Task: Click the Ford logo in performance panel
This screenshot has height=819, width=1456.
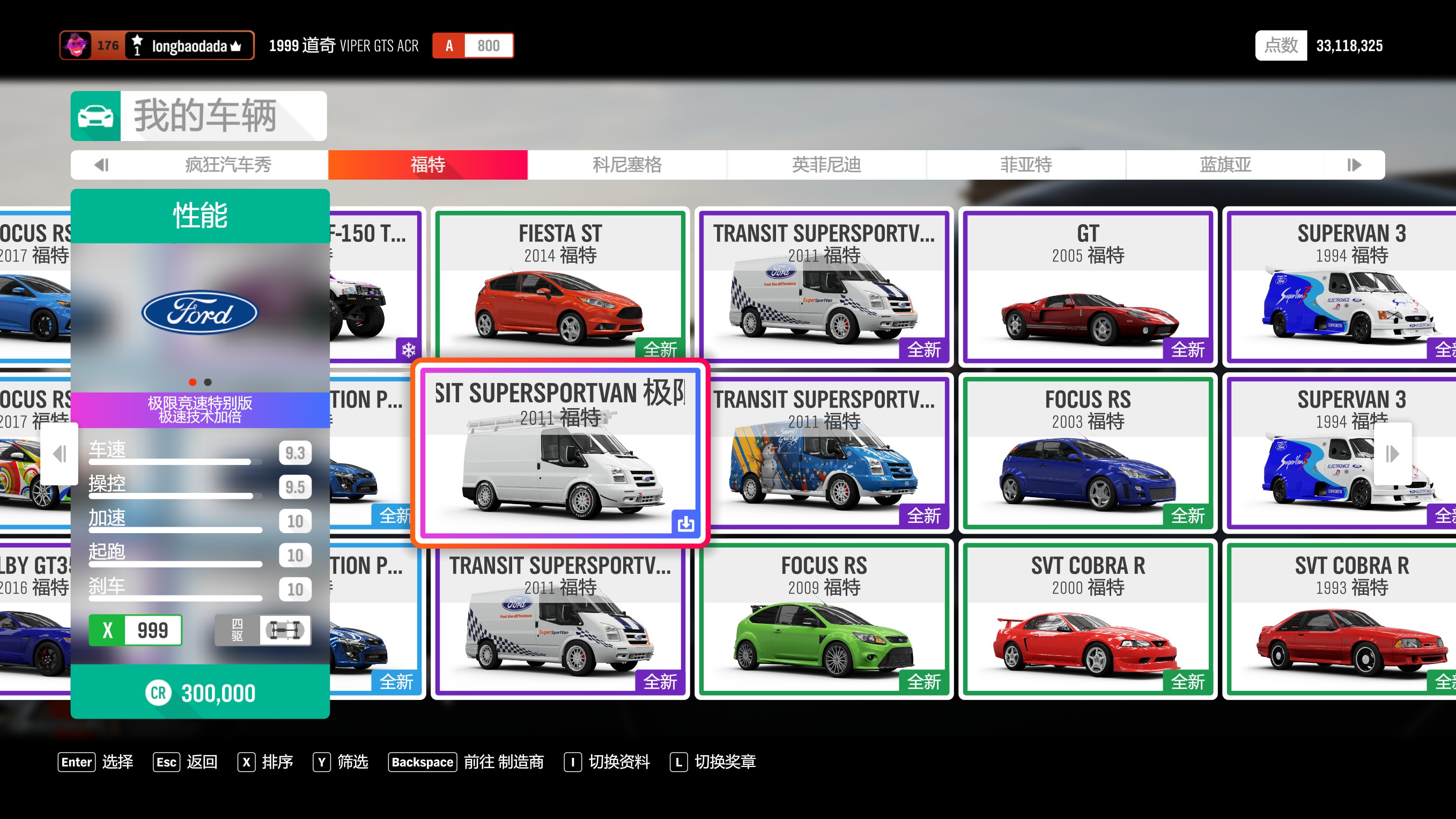Action: (x=199, y=313)
